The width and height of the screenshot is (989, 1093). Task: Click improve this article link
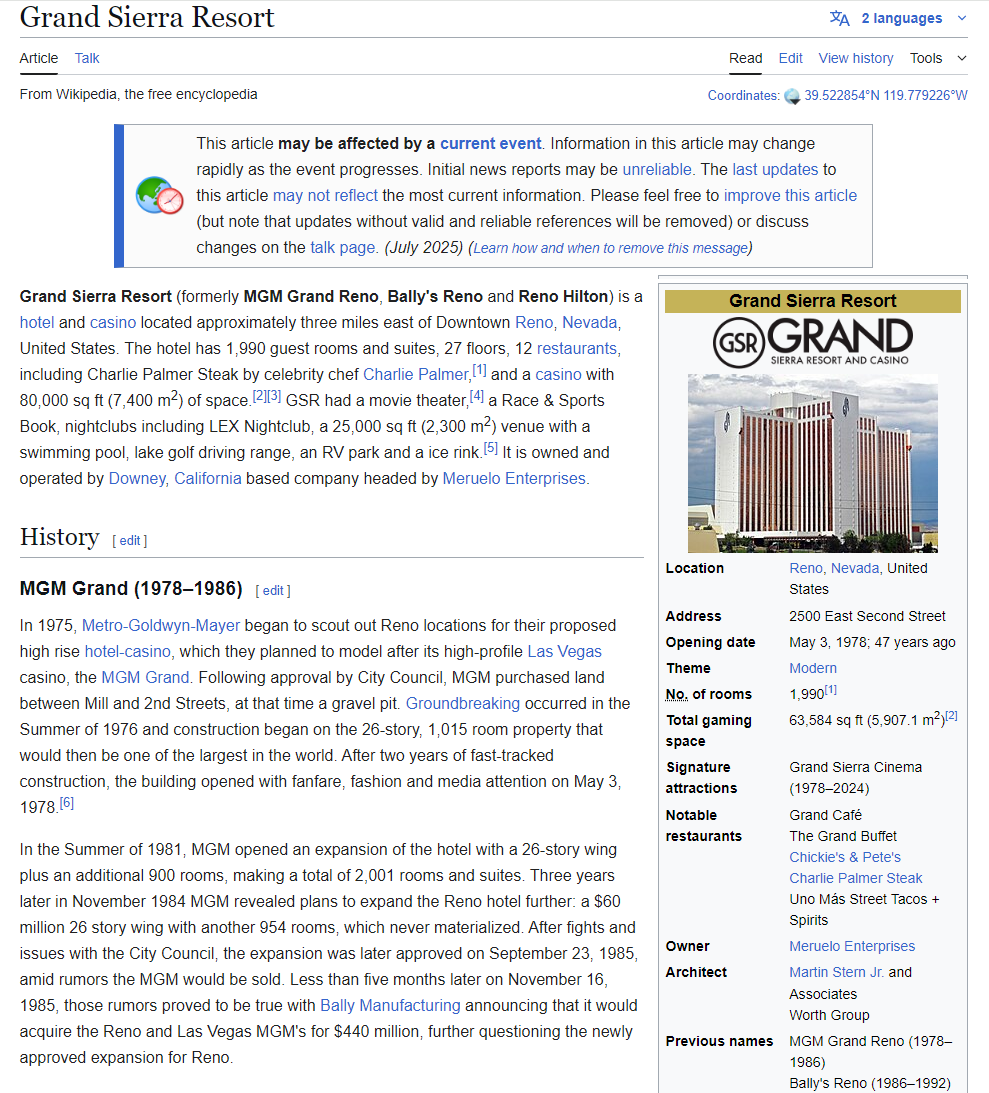click(x=790, y=196)
